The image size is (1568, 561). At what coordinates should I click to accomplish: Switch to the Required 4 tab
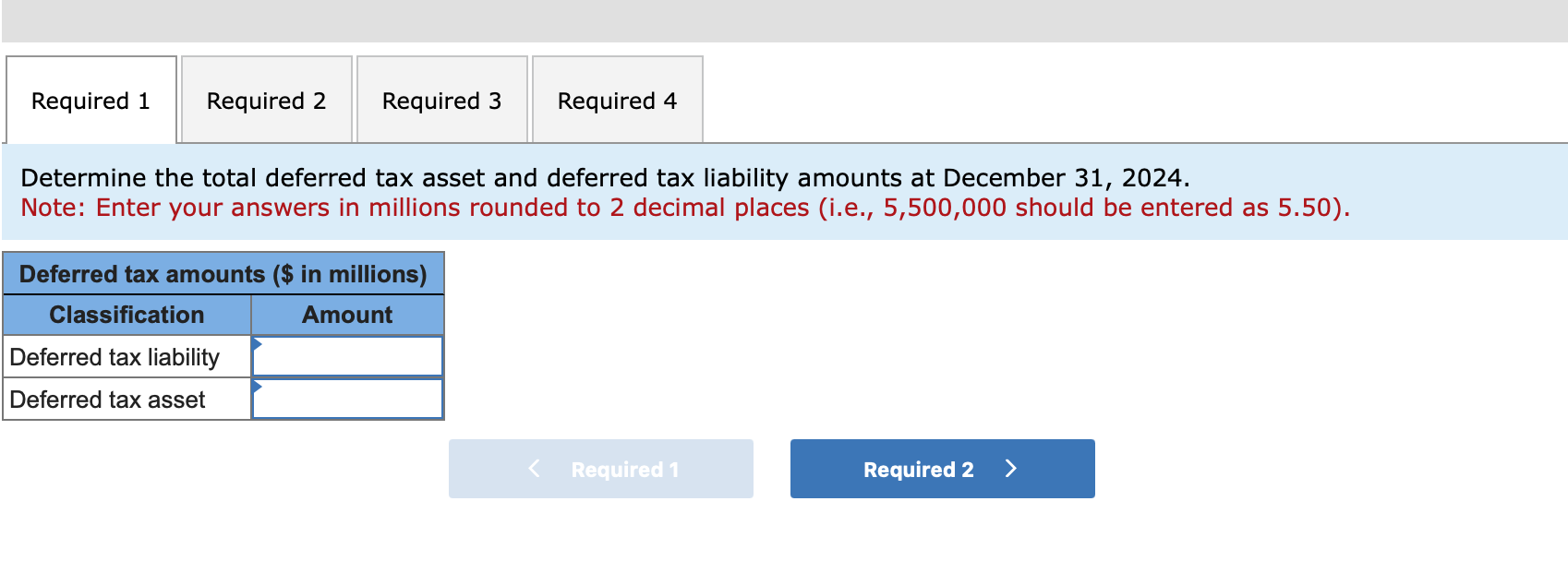point(617,100)
